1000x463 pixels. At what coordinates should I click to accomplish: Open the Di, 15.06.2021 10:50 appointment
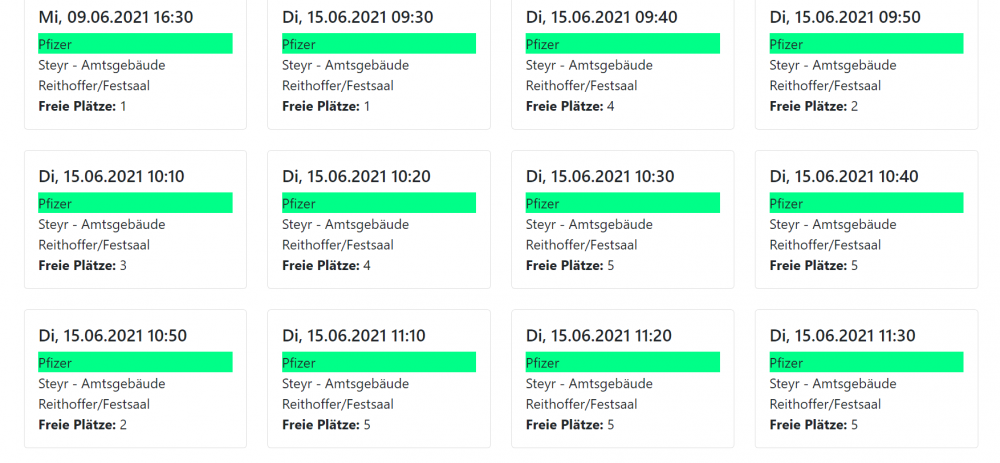click(x=135, y=379)
